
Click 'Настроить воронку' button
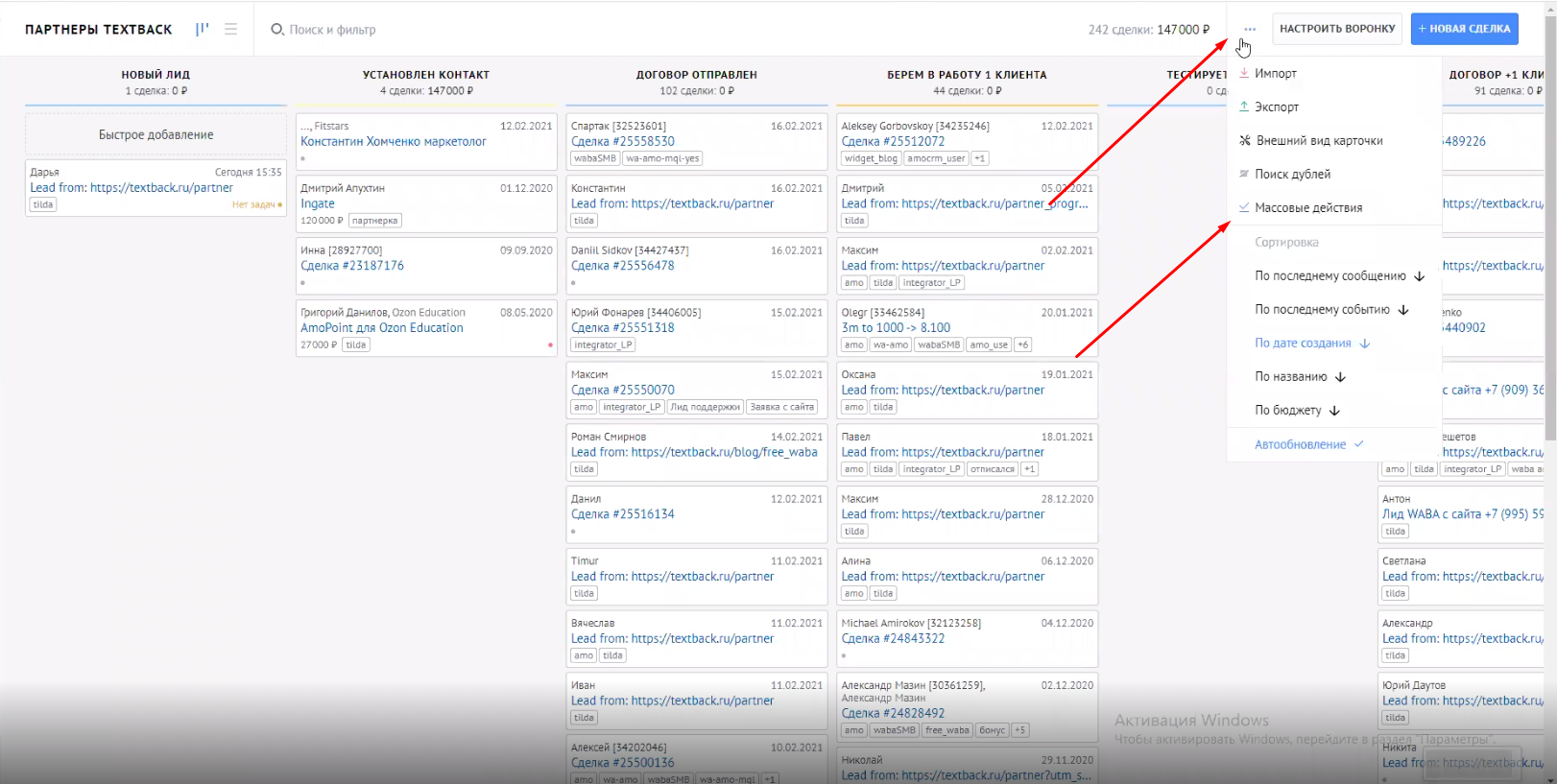click(1337, 29)
